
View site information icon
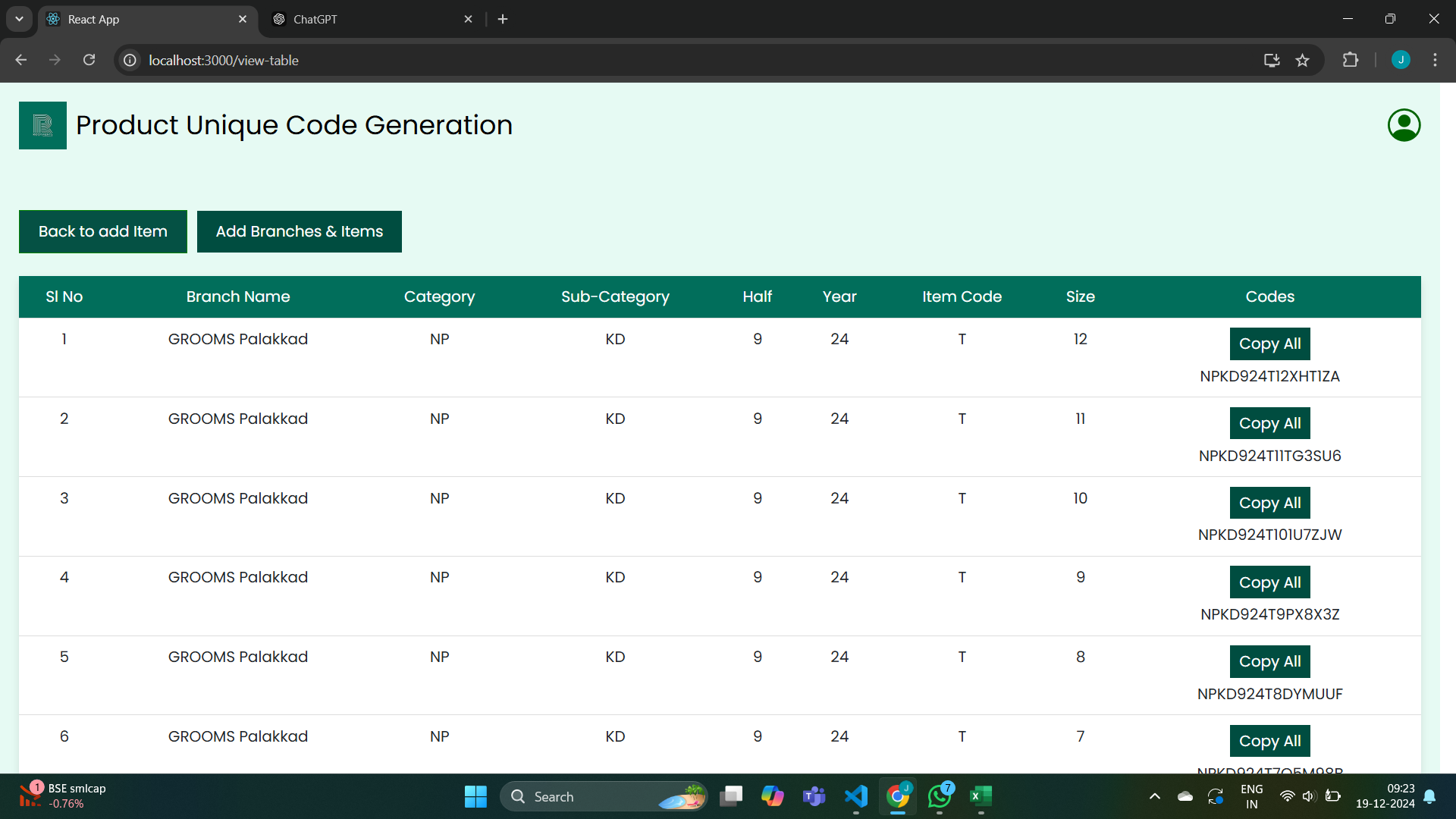(130, 60)
